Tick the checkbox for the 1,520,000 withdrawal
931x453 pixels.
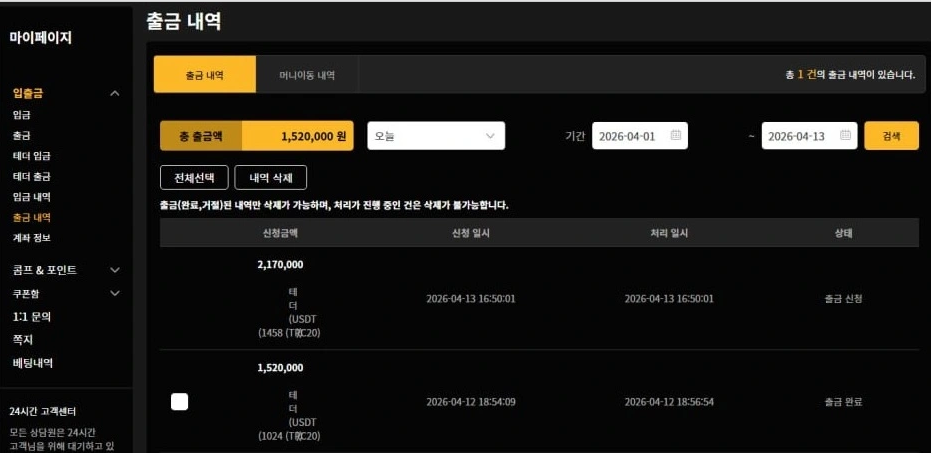point(179,402)
